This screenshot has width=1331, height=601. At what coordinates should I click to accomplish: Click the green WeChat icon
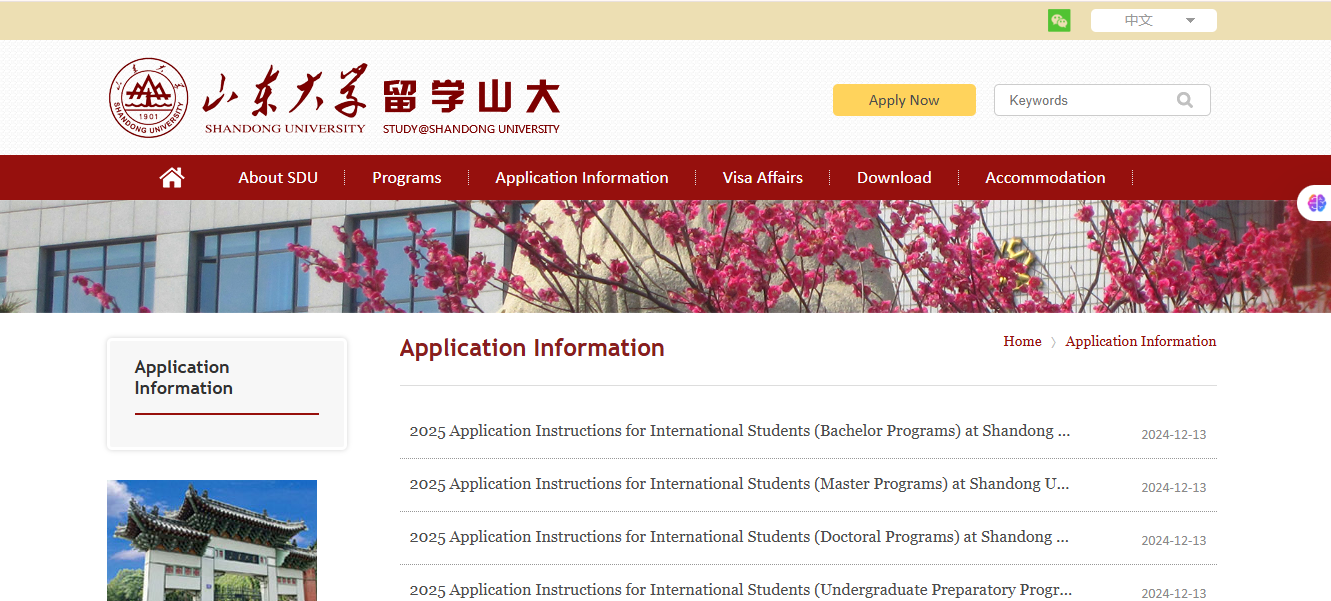[1059, 20]
